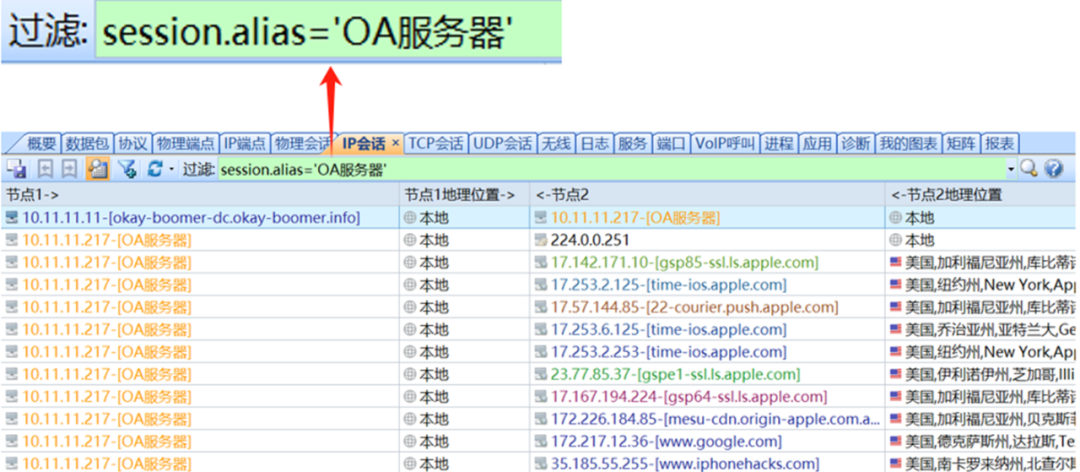
Task: Select 35.185.55.255-[www.iphonehacks.com] entry
Action: pos(685,463)
